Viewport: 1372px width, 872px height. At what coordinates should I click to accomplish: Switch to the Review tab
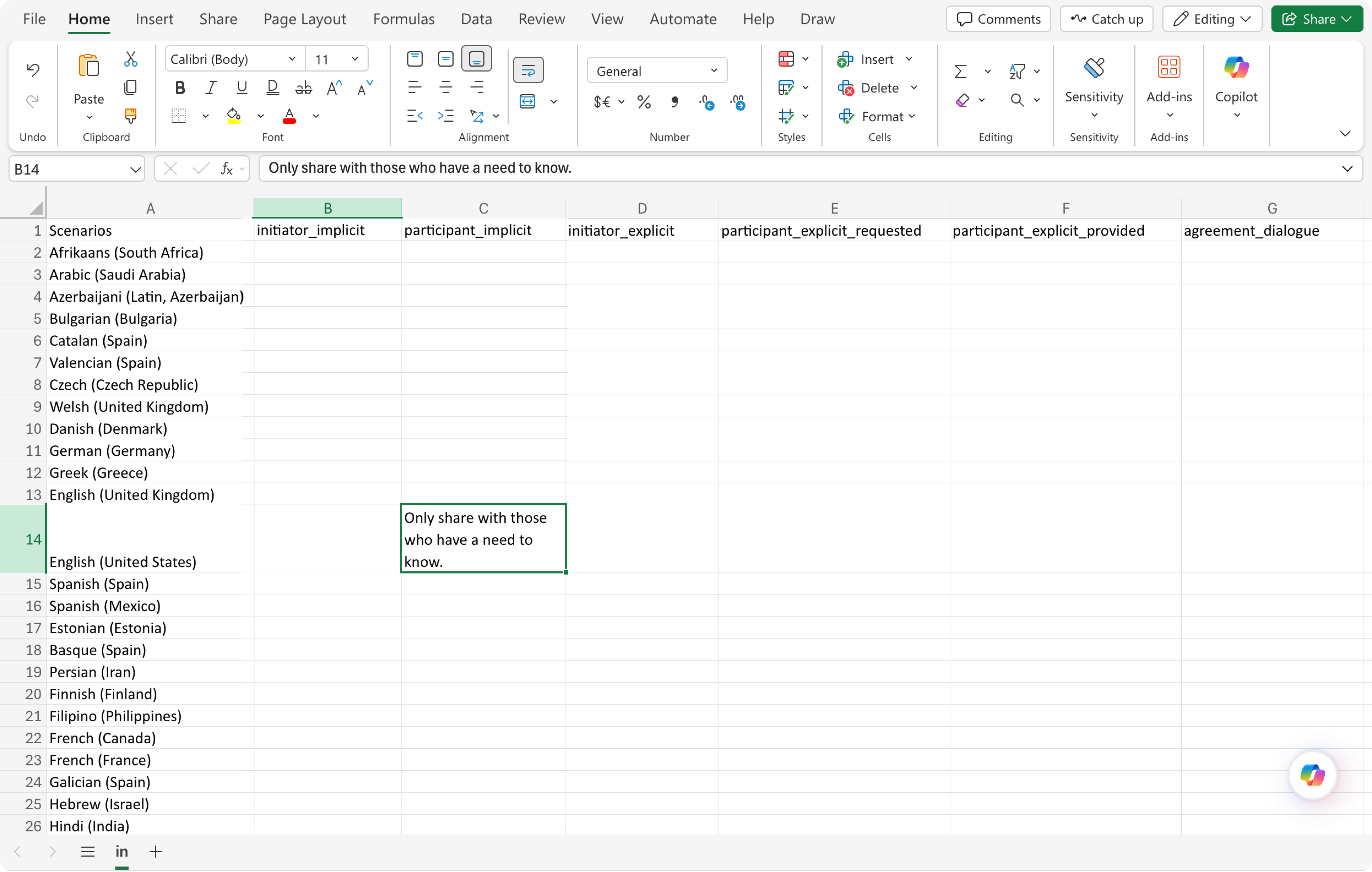tap(541, 19)
